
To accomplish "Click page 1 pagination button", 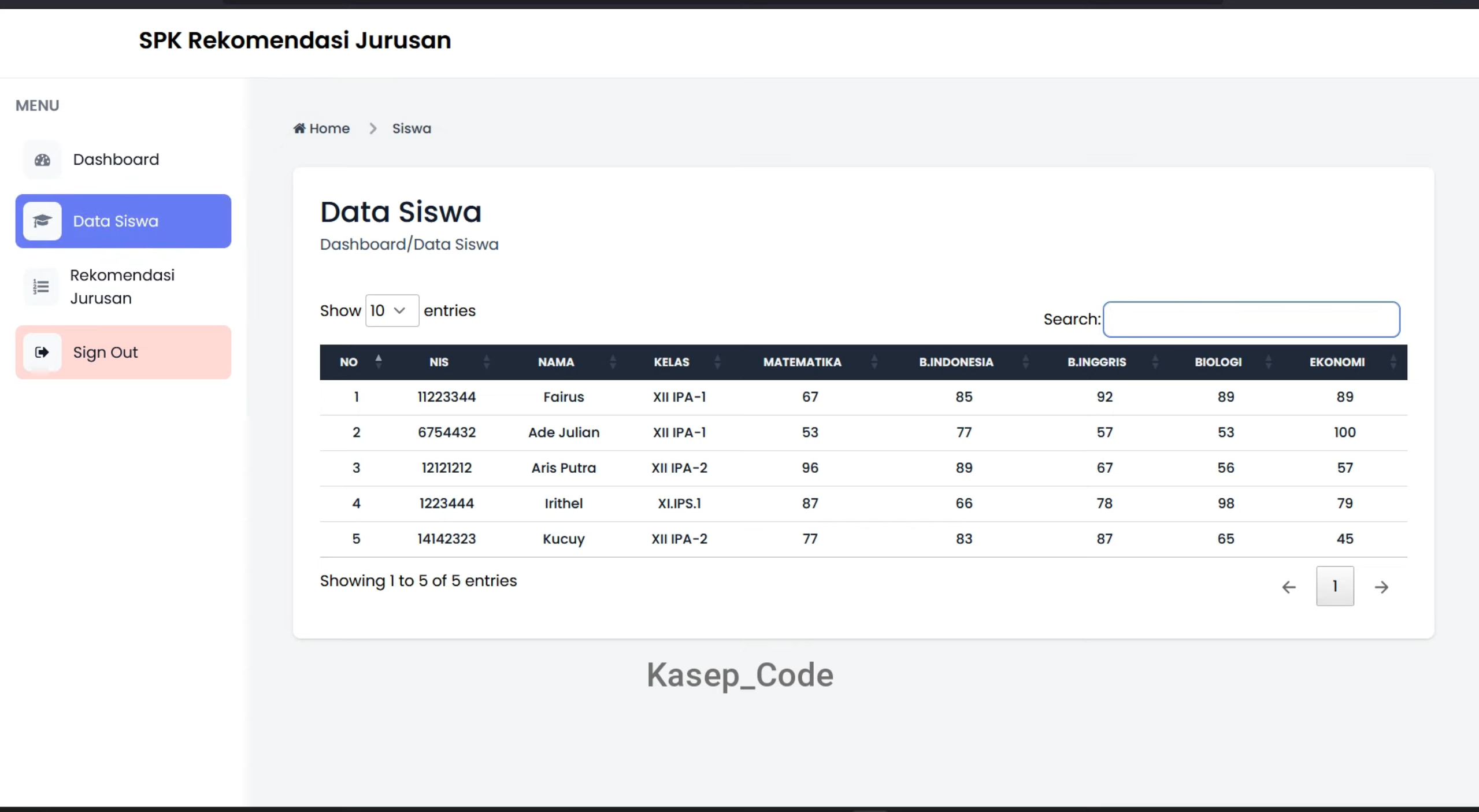I will [1335, 586].
